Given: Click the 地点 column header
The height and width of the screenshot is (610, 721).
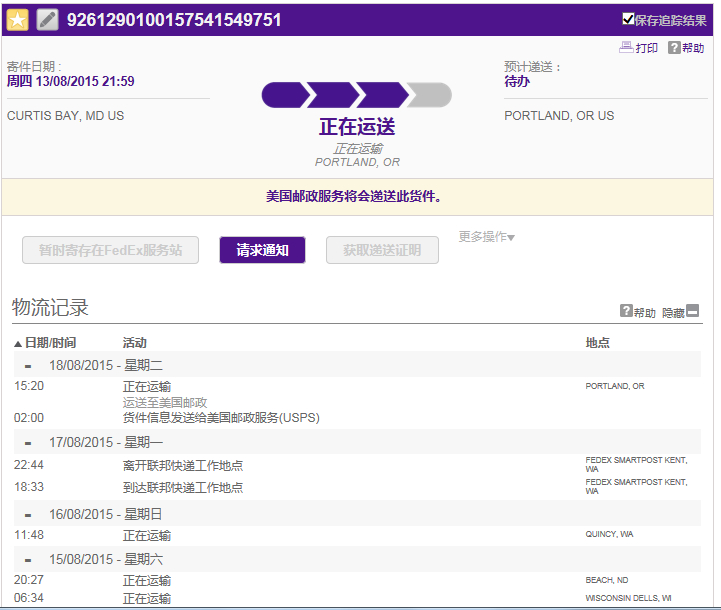Looking at the screenshot, I should click(x=597, y=343).
